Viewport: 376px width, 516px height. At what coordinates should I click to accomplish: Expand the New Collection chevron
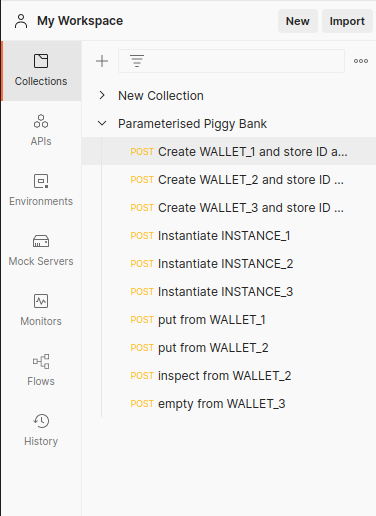pyautogui.click(x=102, y=96)
